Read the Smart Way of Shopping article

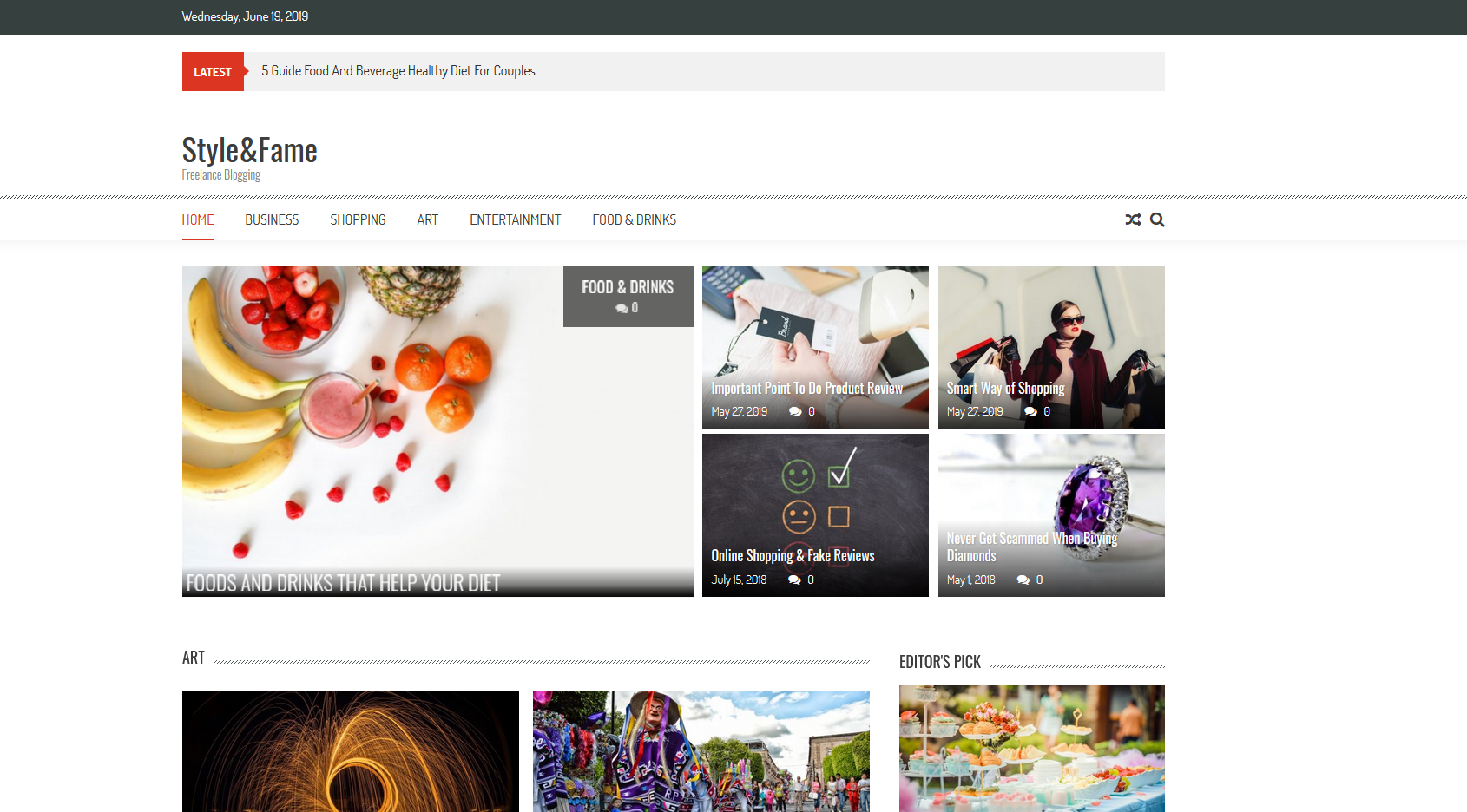tap(1006, 388)
